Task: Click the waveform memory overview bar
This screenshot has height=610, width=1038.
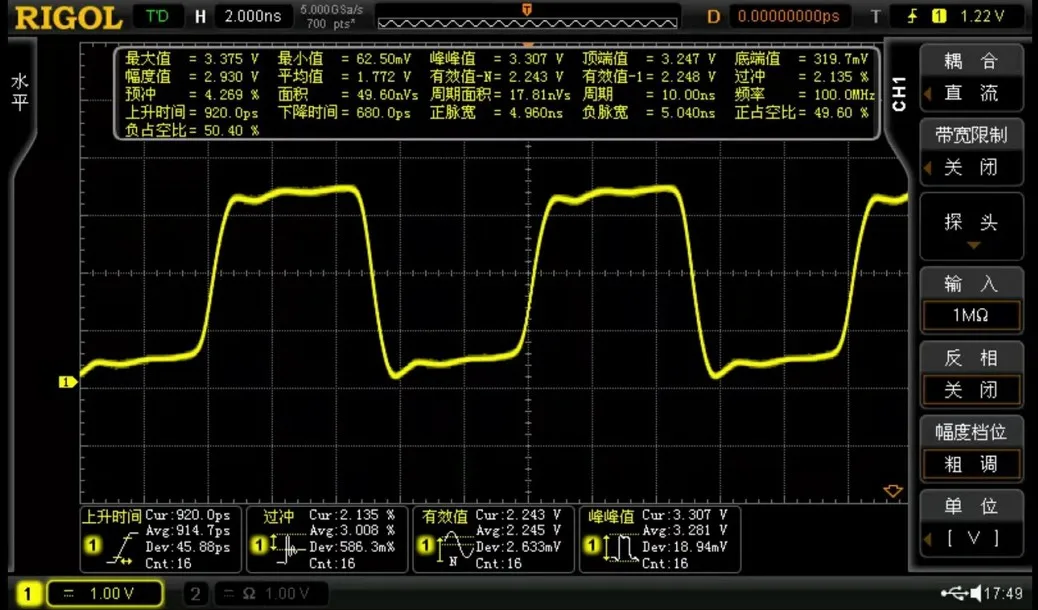Action: pos(527,24)
